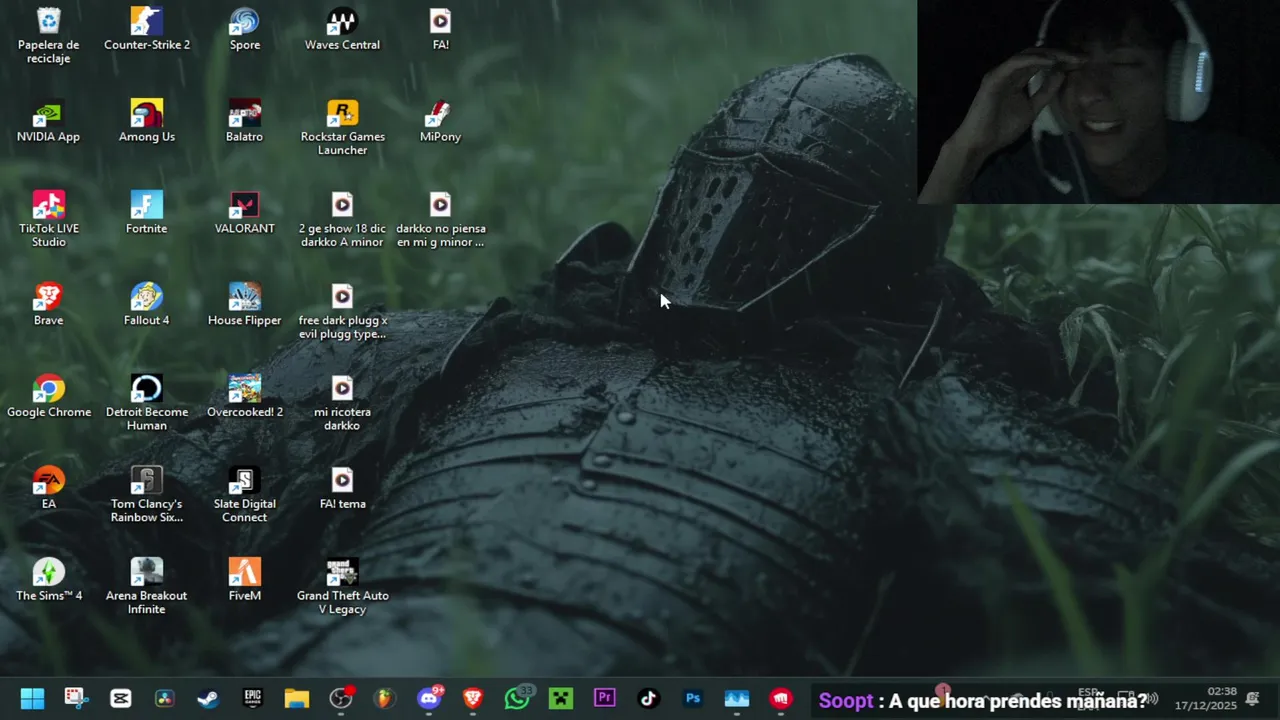
Task: Select the Balatro game icon
Action: click(x=244, y=120)
